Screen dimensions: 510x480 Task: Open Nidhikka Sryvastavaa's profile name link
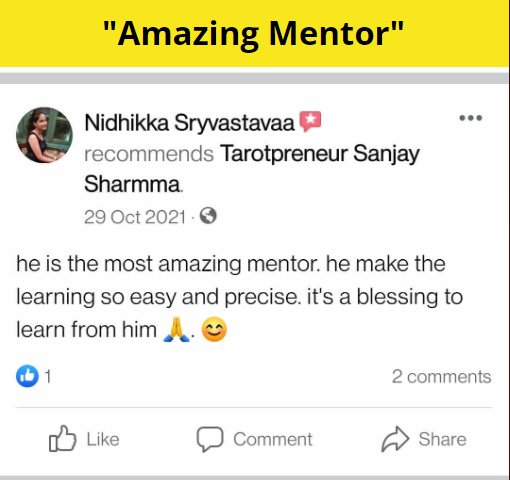point(190,123)
